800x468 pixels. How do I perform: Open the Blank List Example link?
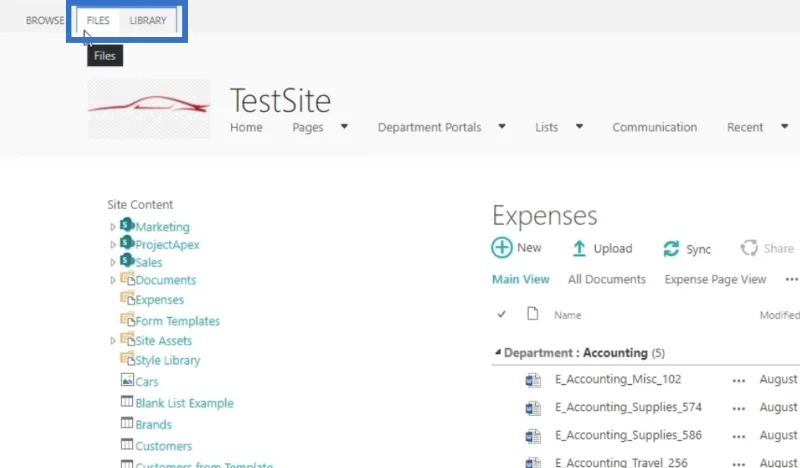pos(184,403)
